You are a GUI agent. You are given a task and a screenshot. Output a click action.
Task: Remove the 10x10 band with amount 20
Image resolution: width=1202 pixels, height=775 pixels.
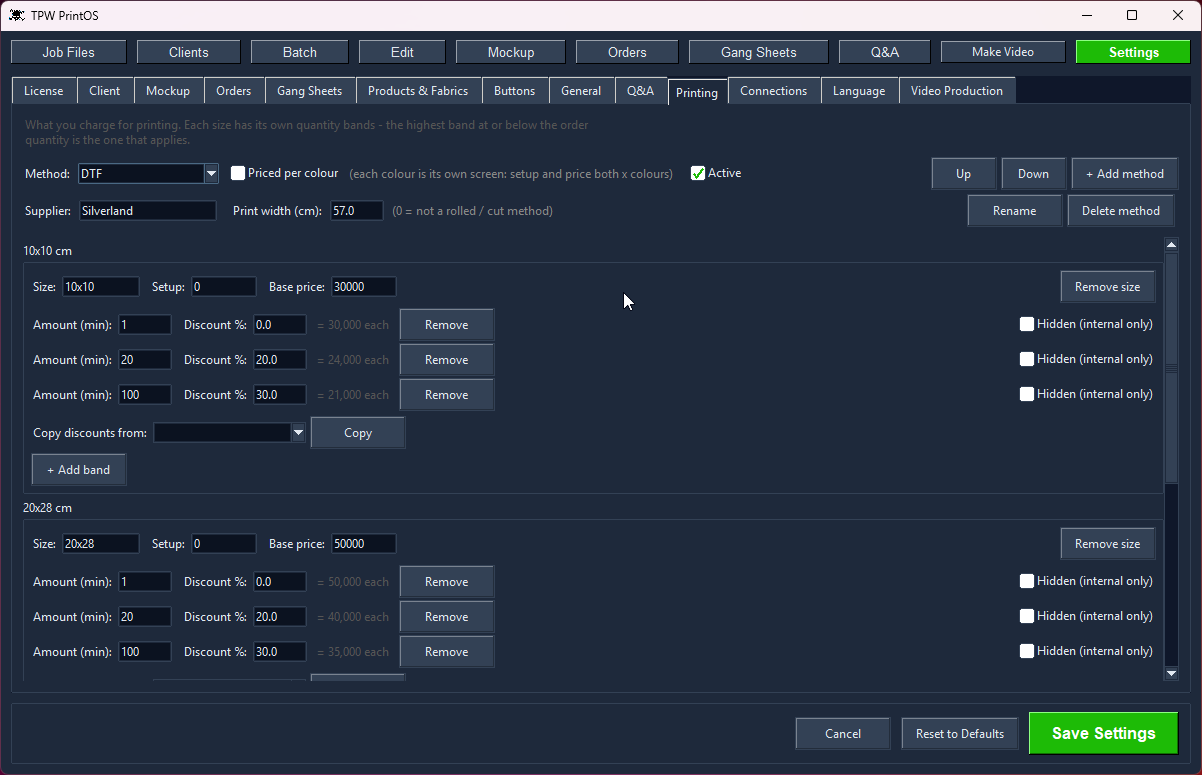(x=447, y=360)
